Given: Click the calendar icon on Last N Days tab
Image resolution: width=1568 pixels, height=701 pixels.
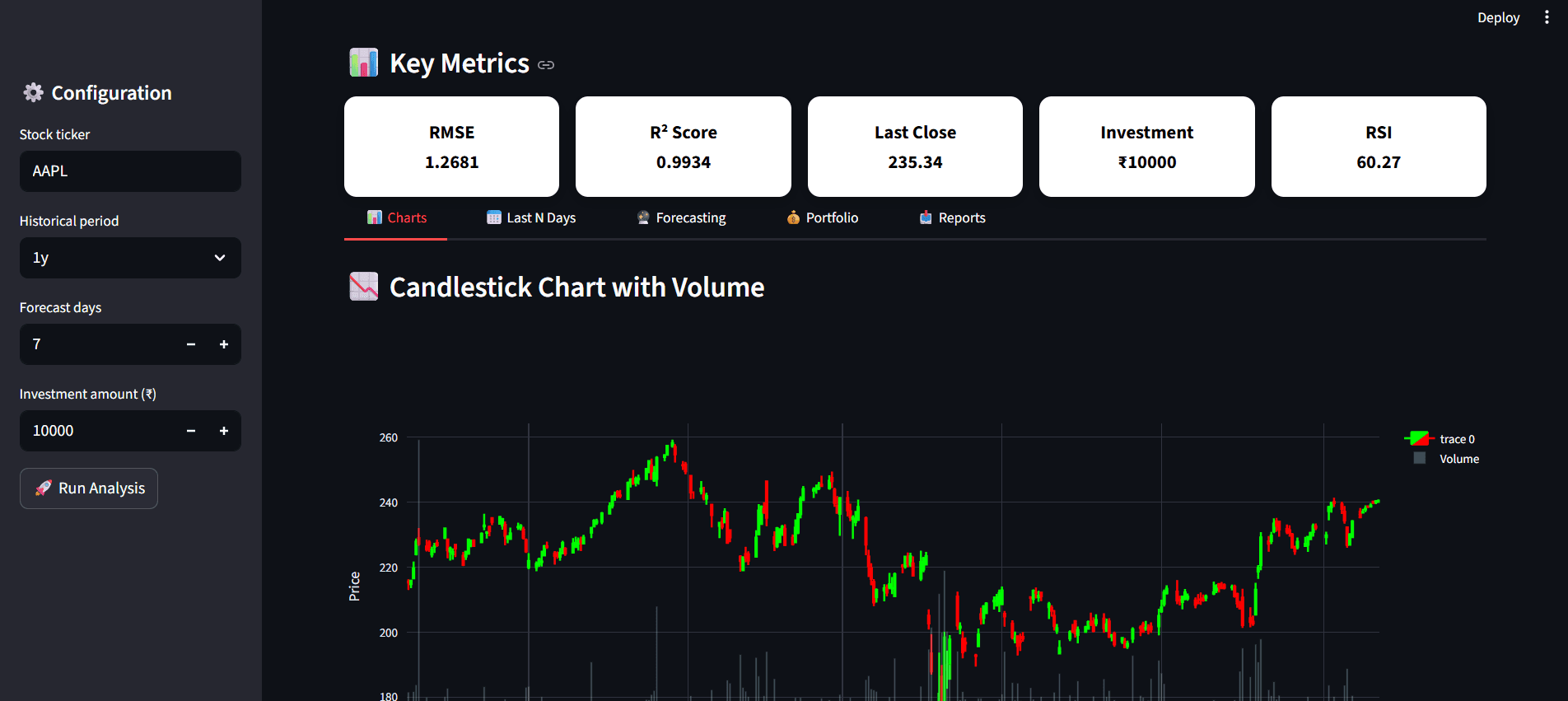Looking at the screenshot, I should [494, 217].
